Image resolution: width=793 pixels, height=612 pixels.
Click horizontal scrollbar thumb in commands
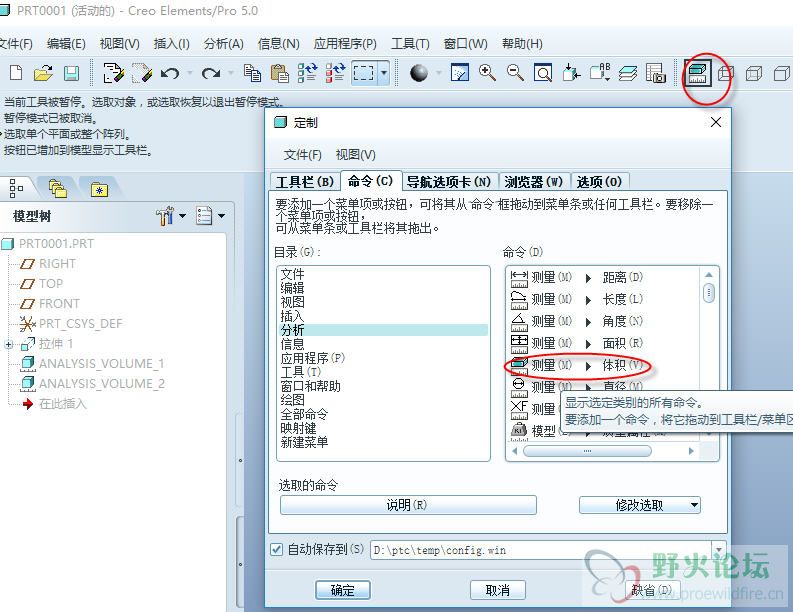coord(587,451)
